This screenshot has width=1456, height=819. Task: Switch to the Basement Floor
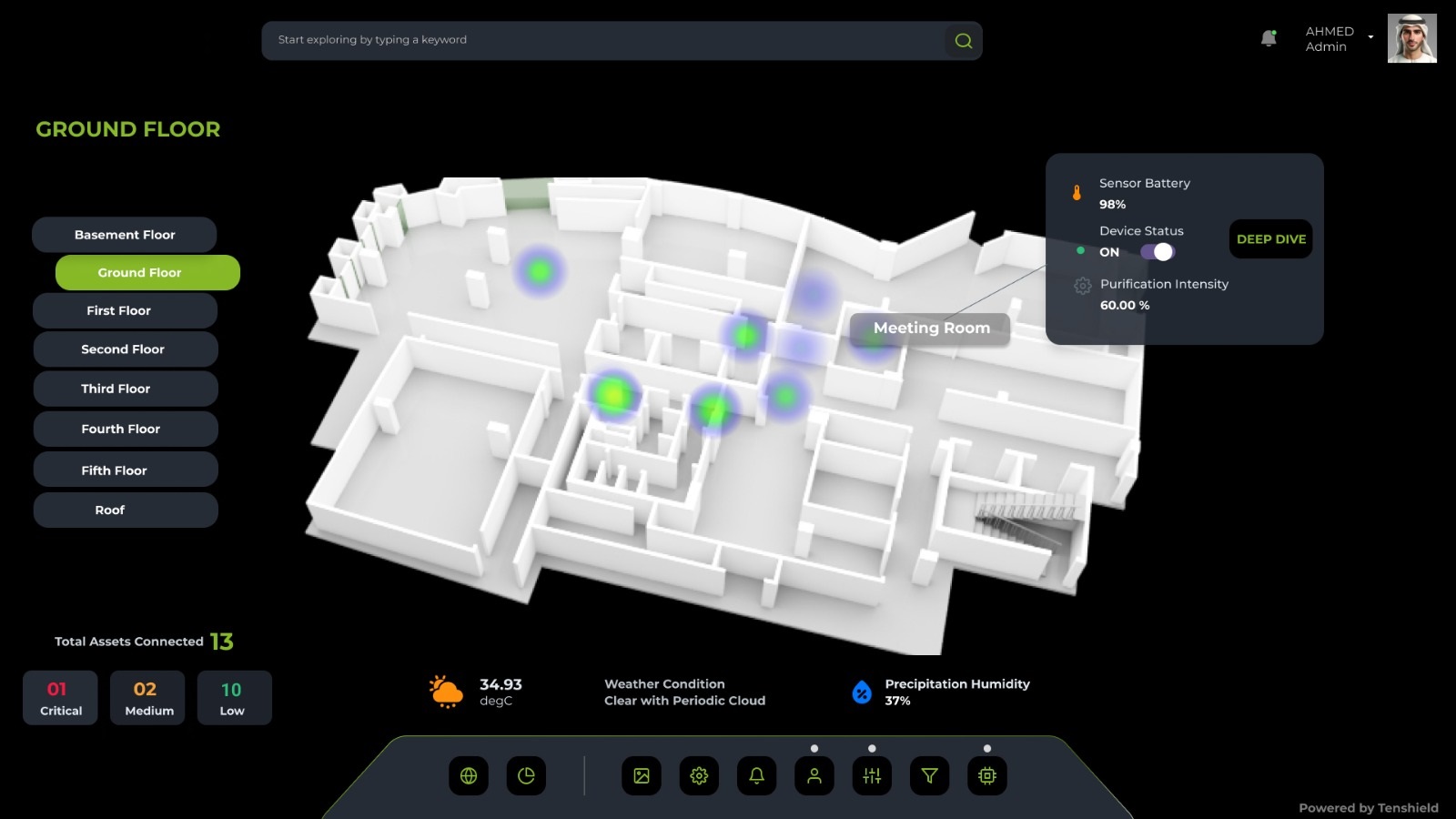[x=125, y=235]
